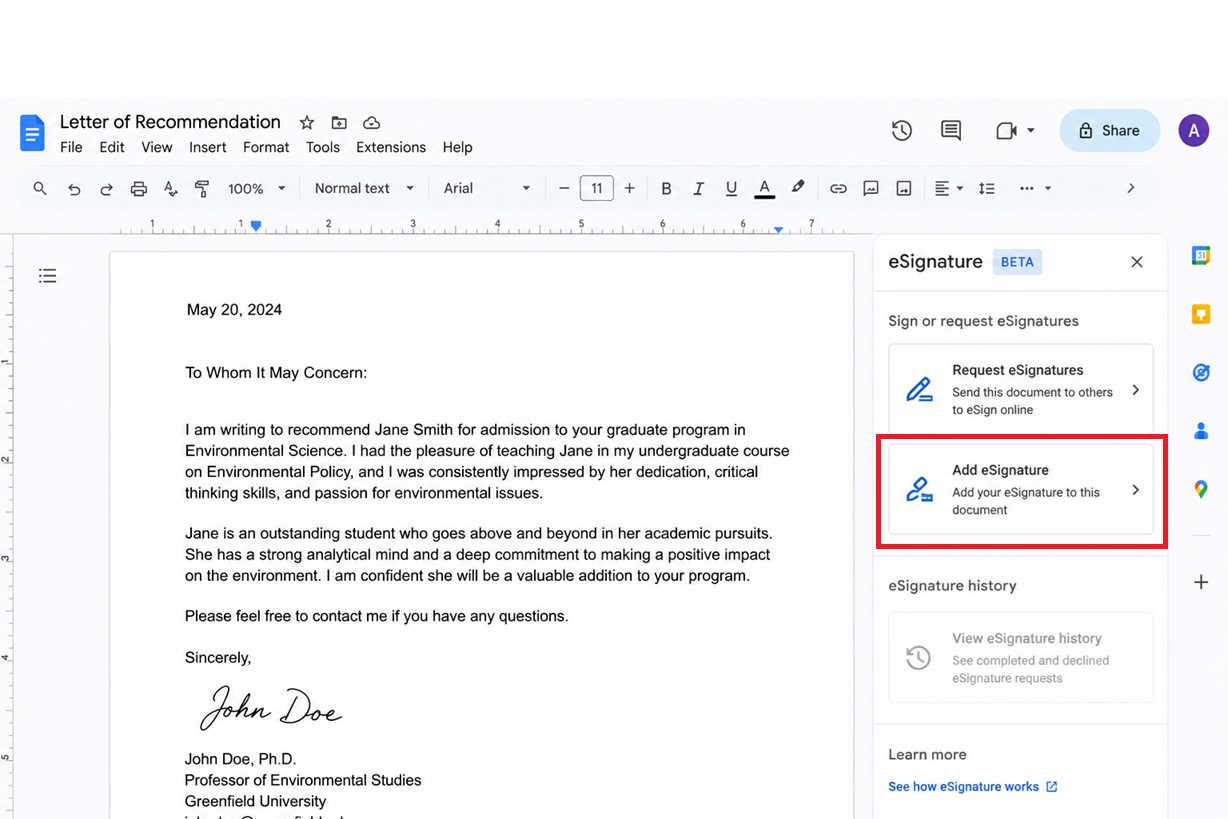Get add-ons with plus icon
Viewport: 1228px width, 819px height.
click(1201, 582)
